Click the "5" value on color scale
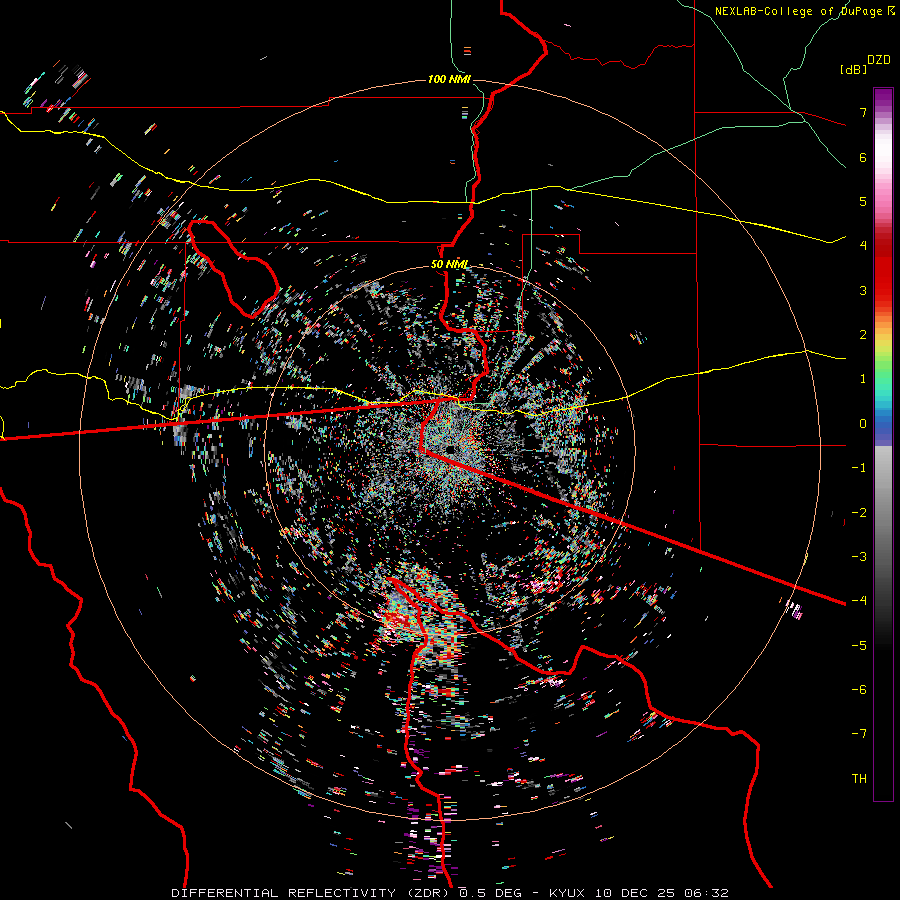 pyautogui.click(x=863, y=201)
